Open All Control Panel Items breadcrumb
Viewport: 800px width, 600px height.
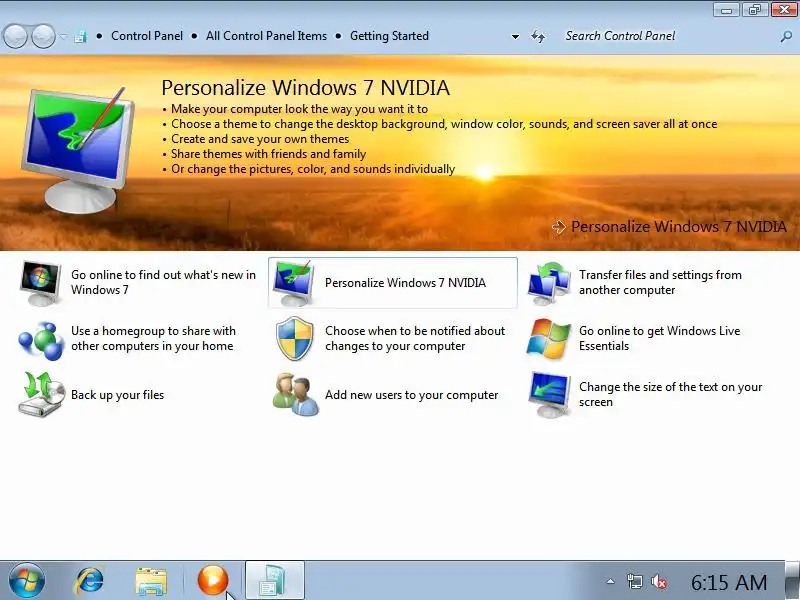(266, 36)
